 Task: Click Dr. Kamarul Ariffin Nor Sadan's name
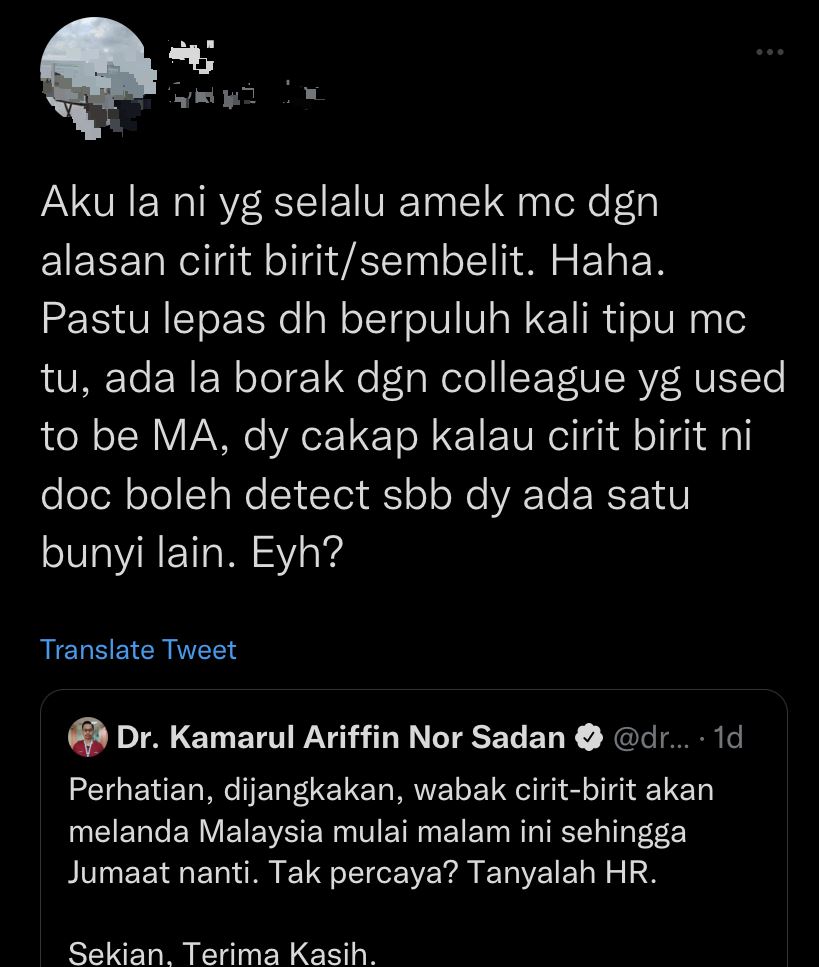click(x=340, y=737)
